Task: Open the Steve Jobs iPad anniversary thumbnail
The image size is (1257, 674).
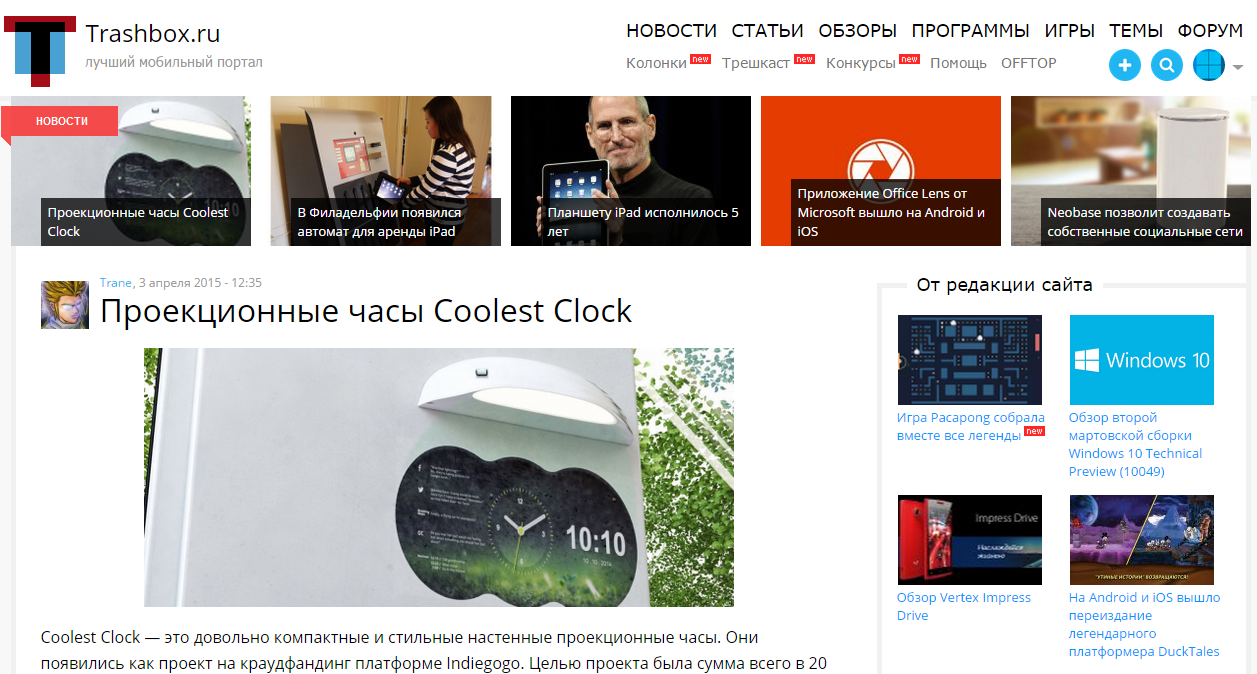Action: click(631, 171)
